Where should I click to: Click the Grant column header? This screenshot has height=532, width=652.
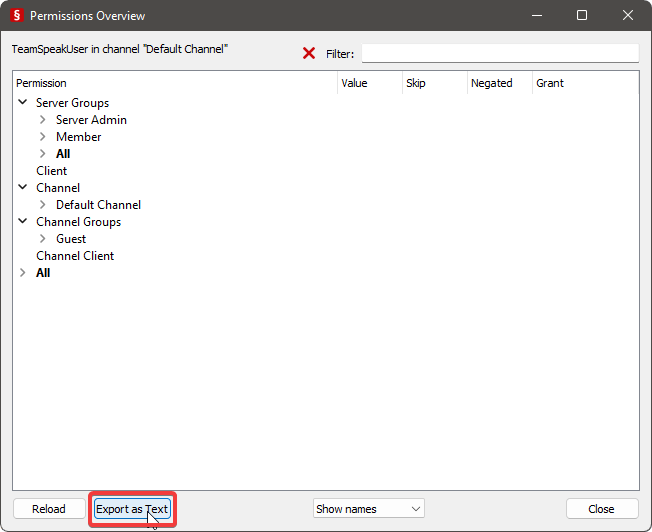click(x=550, y=83)
